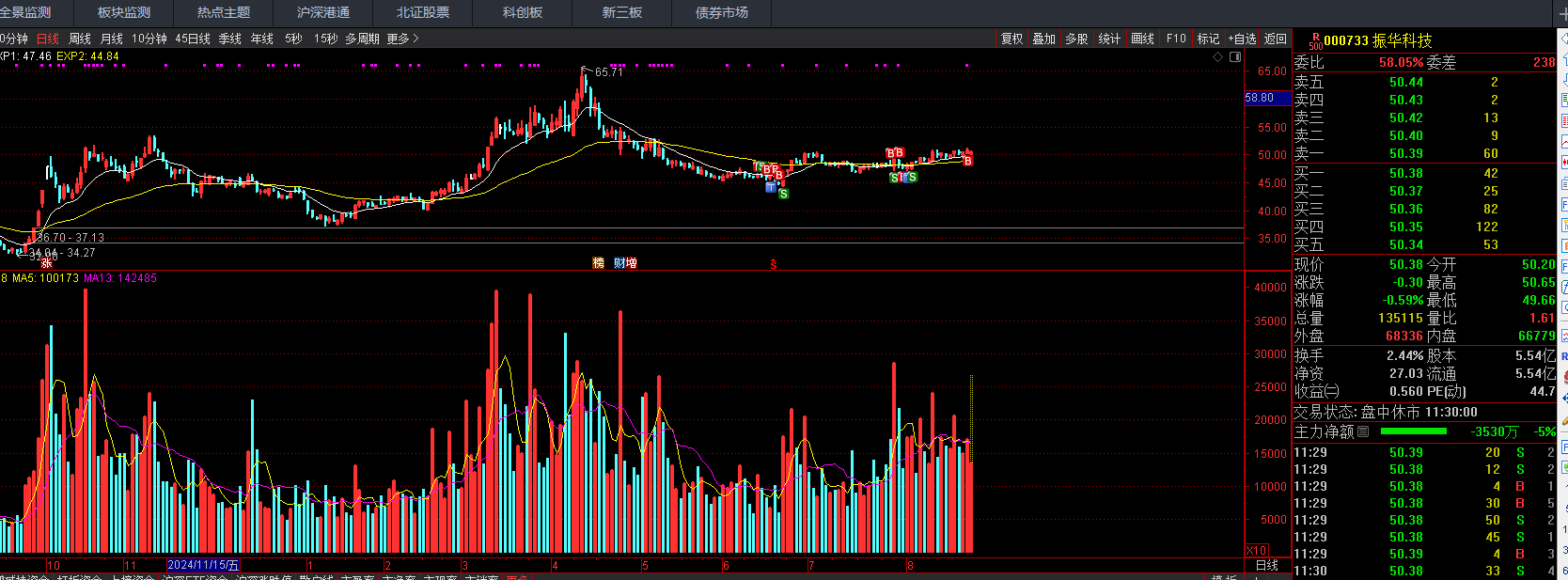The width and height of the screenshot is (1568, 580).
Task: Click stock title 000733 振华科技
Action: (1378, 40)
